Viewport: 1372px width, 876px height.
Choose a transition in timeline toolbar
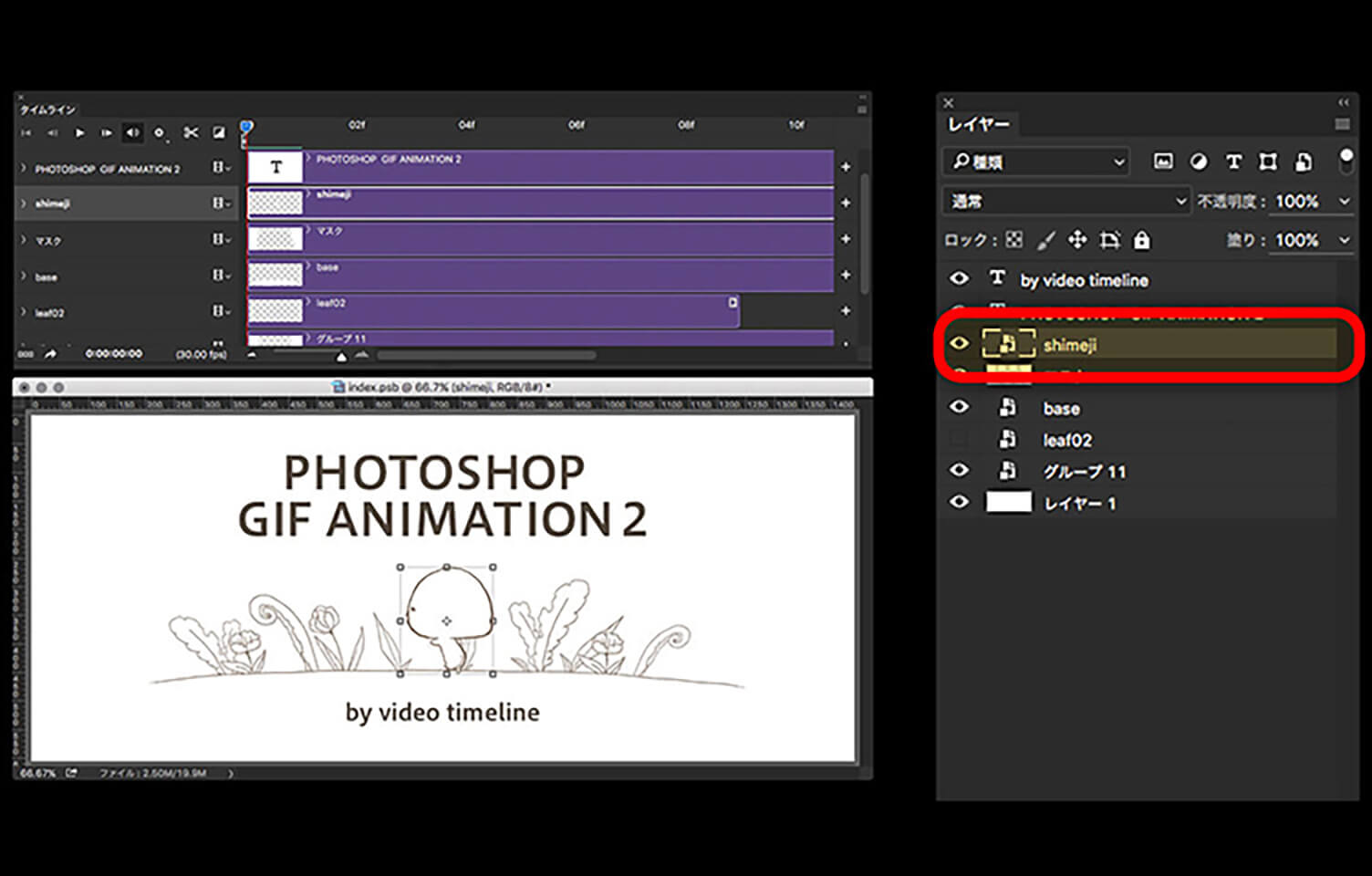(219, 133)
